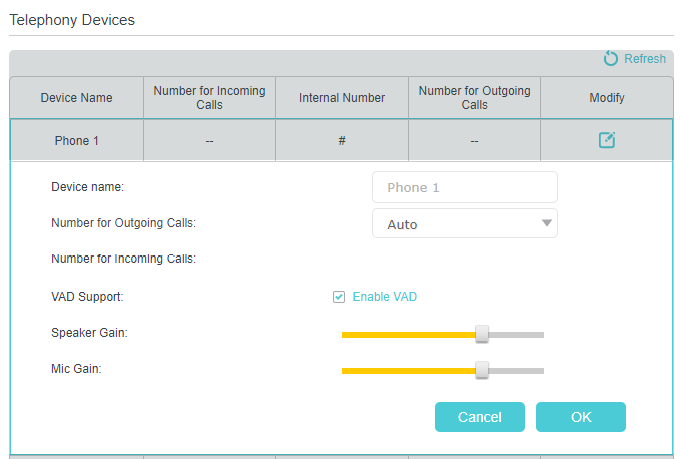Toggle the Enable VAD checkbox

click(x=339, y=297)
